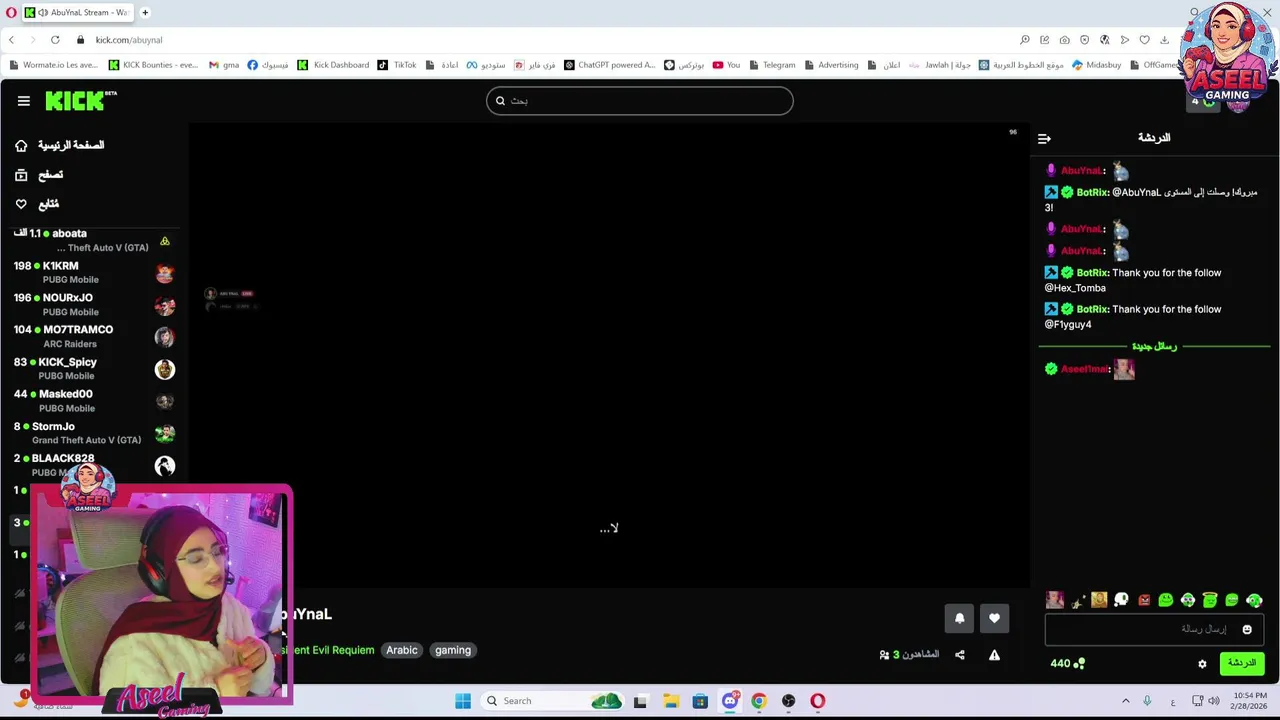Click the home icon in the sidebar

pyautogui.click(x=21, y=145)
